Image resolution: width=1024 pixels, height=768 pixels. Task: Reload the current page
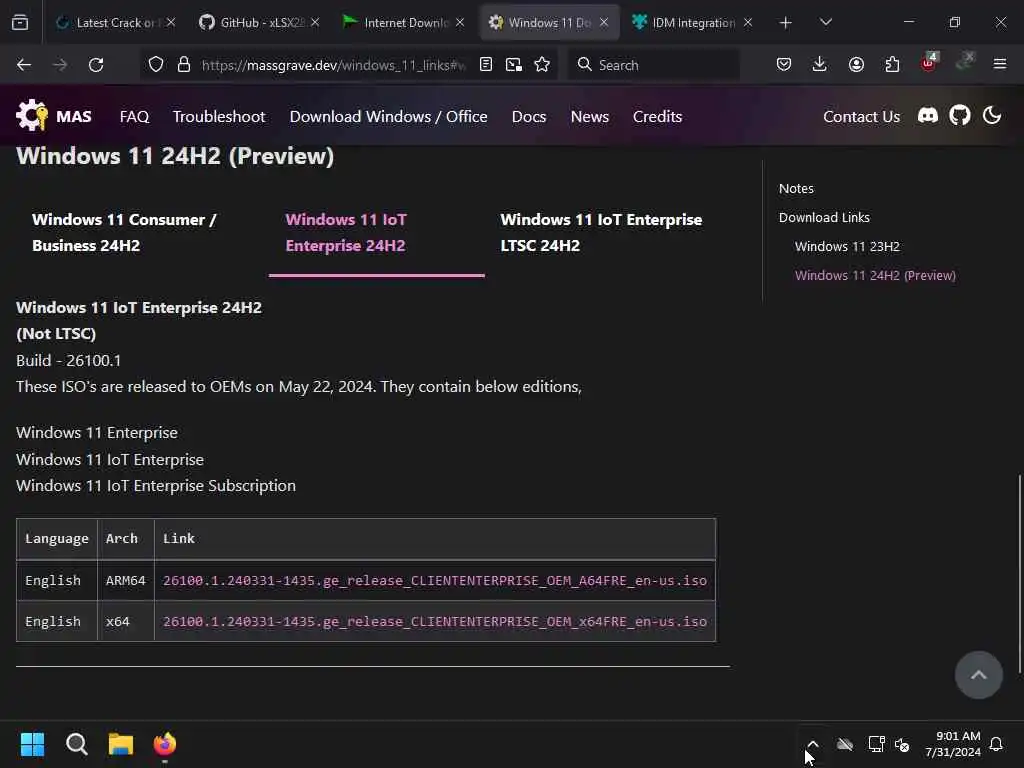(x=96, y=65)
